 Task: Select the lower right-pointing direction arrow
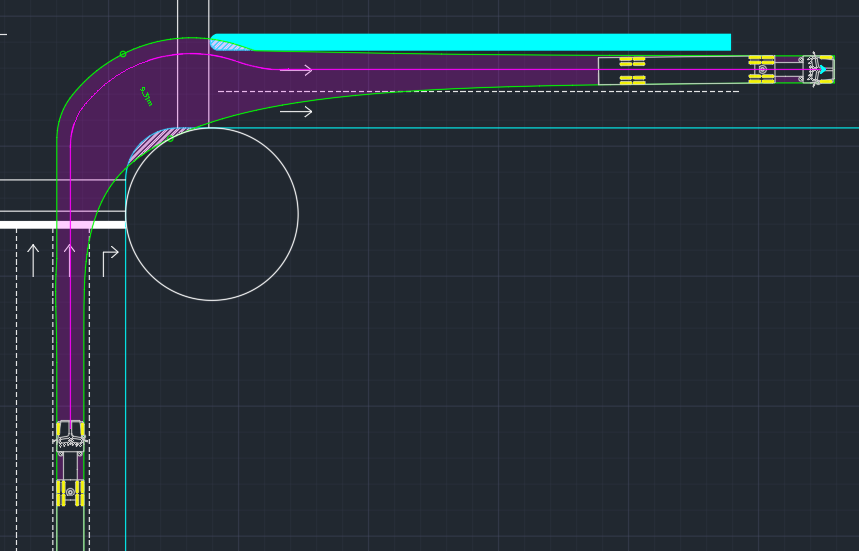(296, 111)
